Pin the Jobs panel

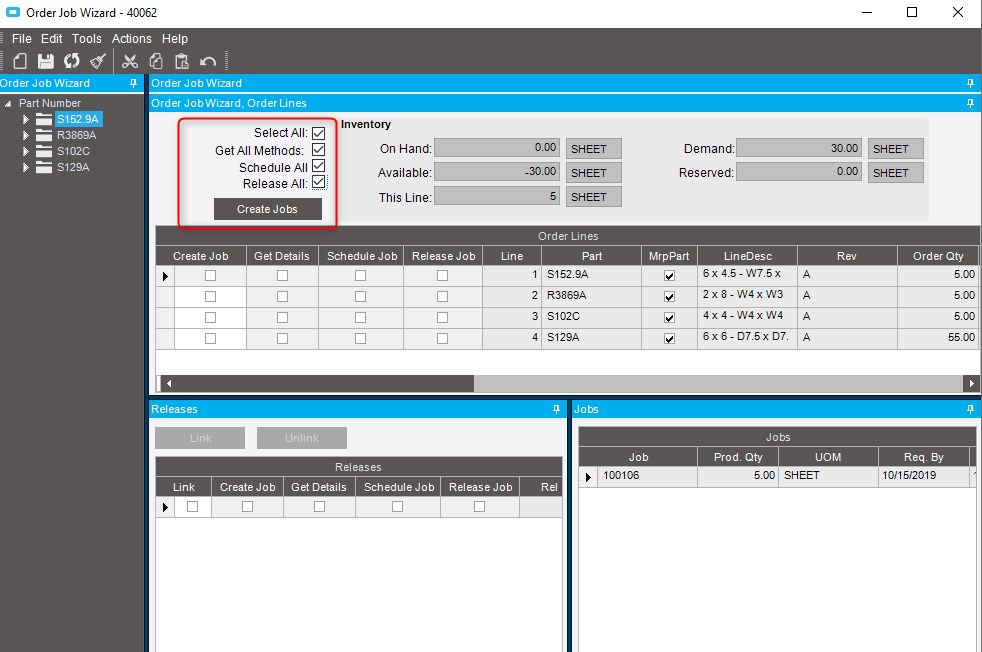(970, 409)
